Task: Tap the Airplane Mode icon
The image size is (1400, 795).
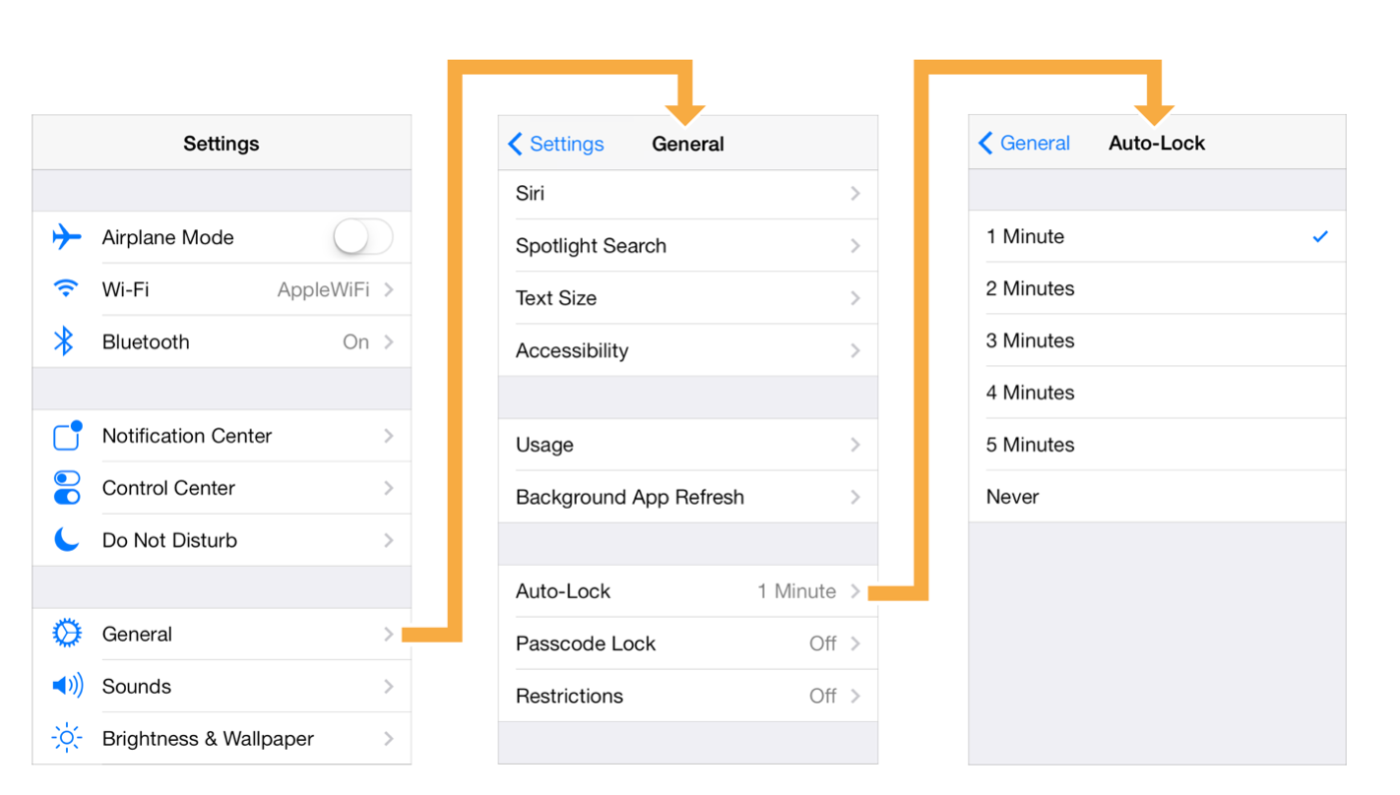Action: (66, 237)
